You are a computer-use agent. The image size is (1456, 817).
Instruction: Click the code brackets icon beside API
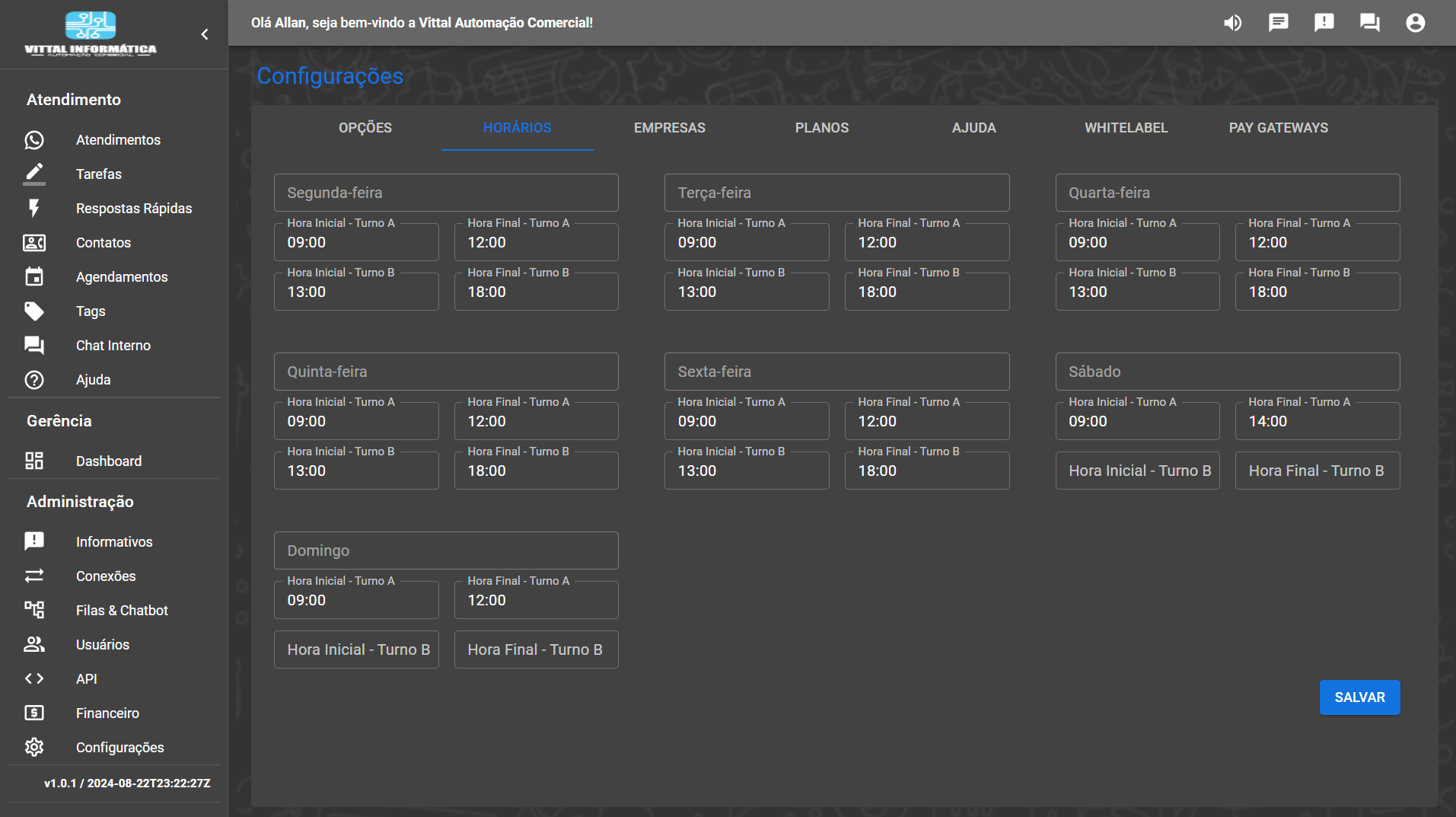(34, 679)
